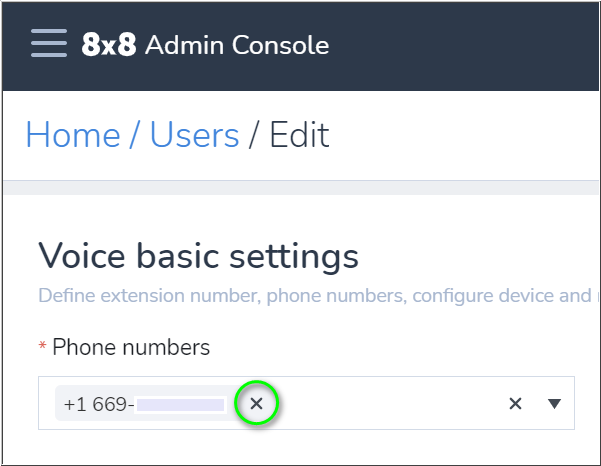
Task: Click the gray divider bar below breadcrumbs
Action: pos(301,187)
